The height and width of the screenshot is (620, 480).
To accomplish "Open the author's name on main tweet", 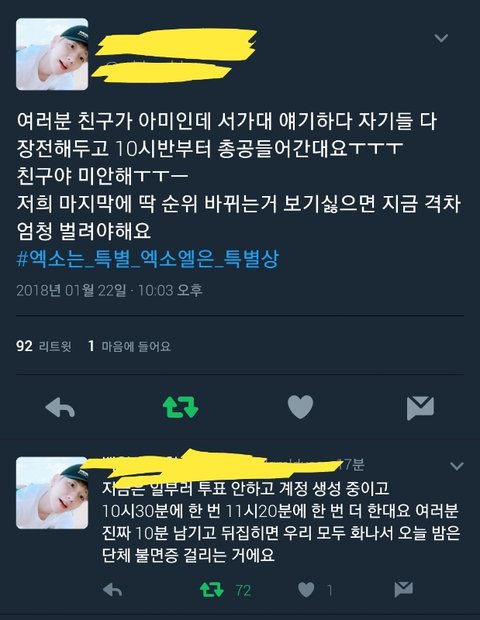I will pyautogui.click(x=176, y=42).
